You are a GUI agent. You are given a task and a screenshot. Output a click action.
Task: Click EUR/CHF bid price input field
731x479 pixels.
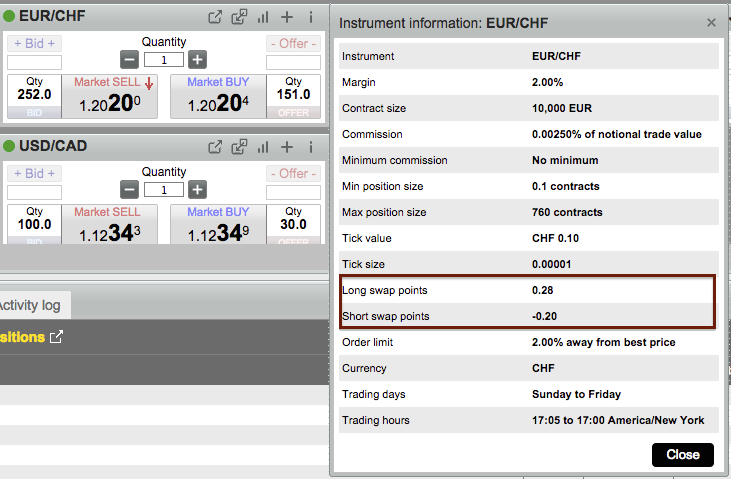pos(34,62)
